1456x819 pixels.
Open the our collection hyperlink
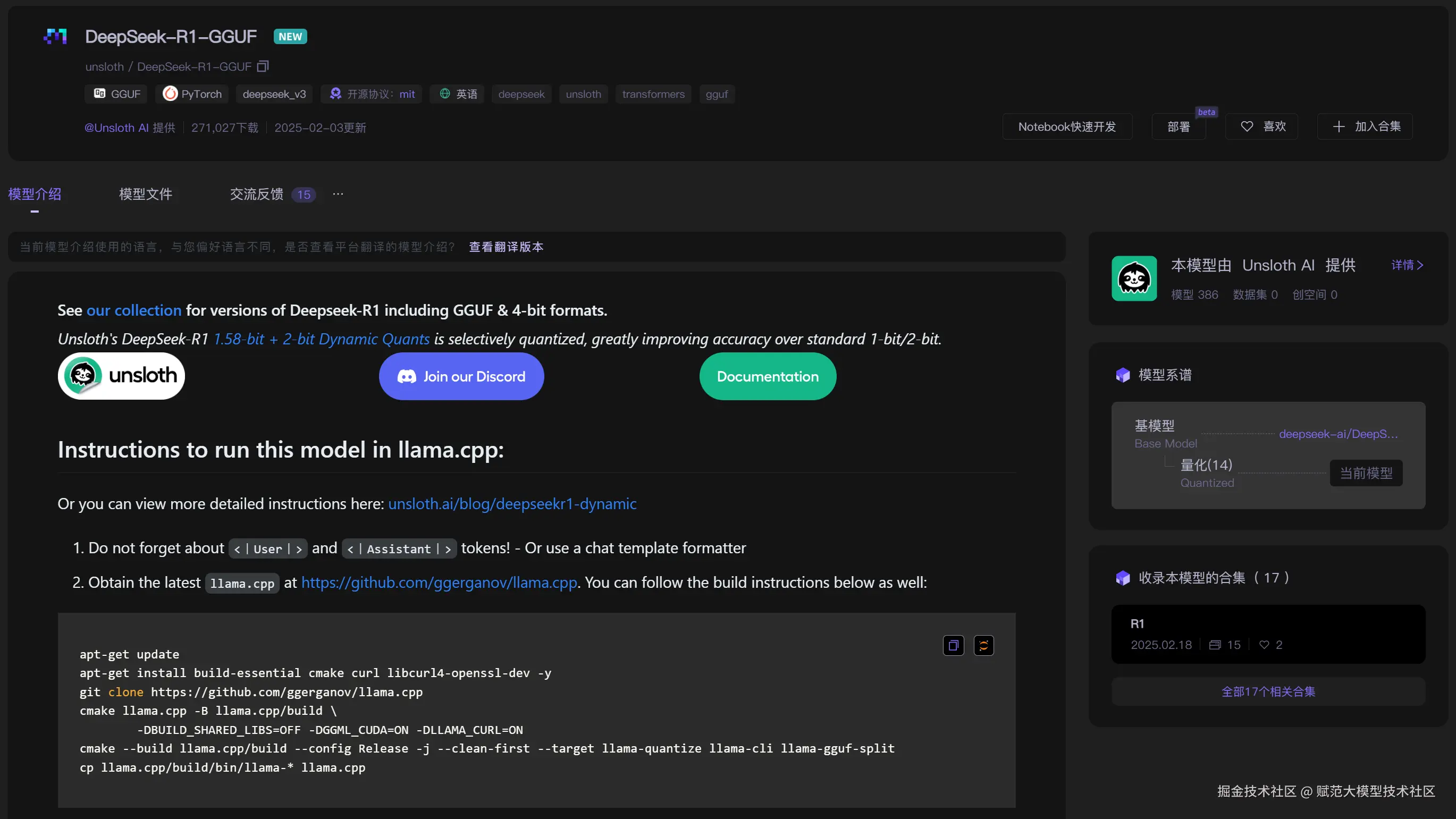[x=134, y=310]
